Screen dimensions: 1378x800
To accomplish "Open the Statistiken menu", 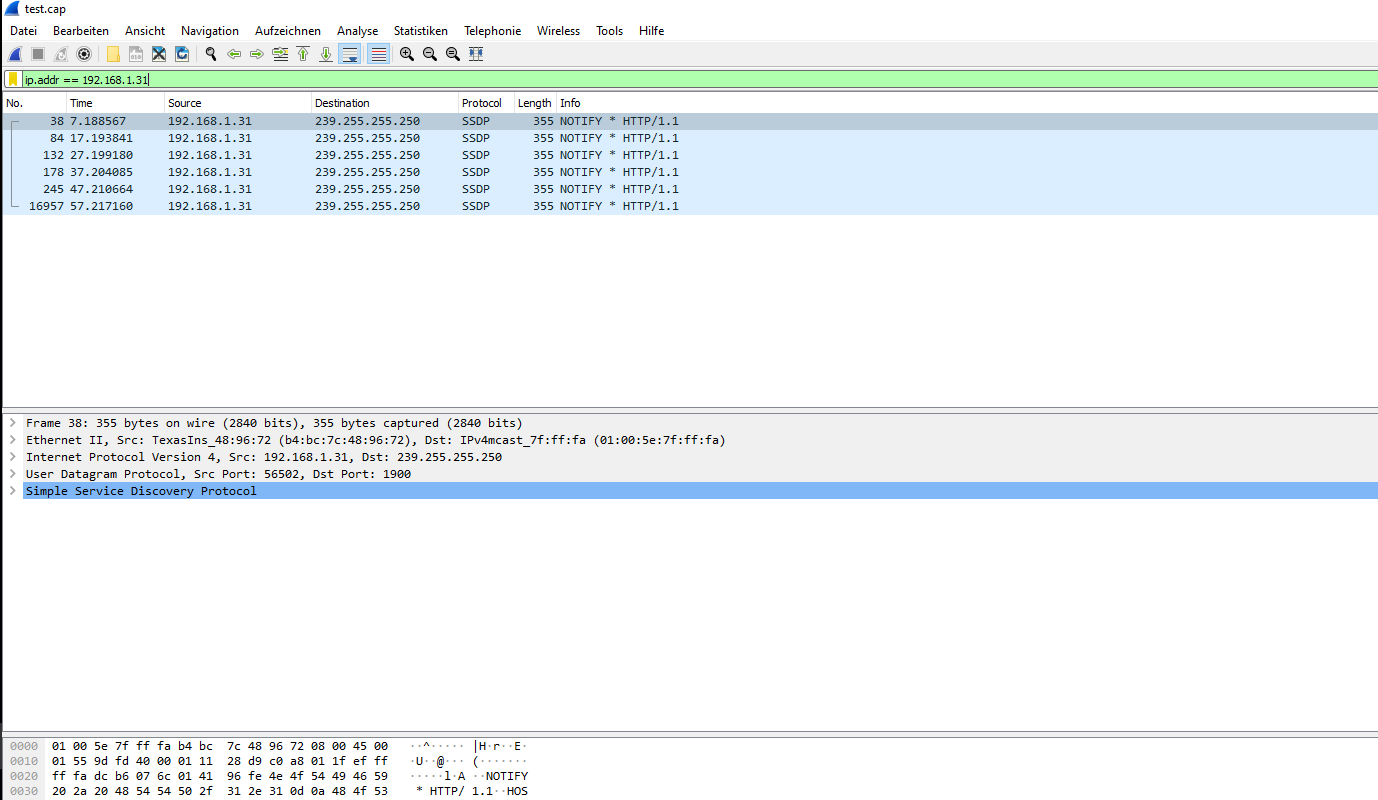I will (420, 31).
